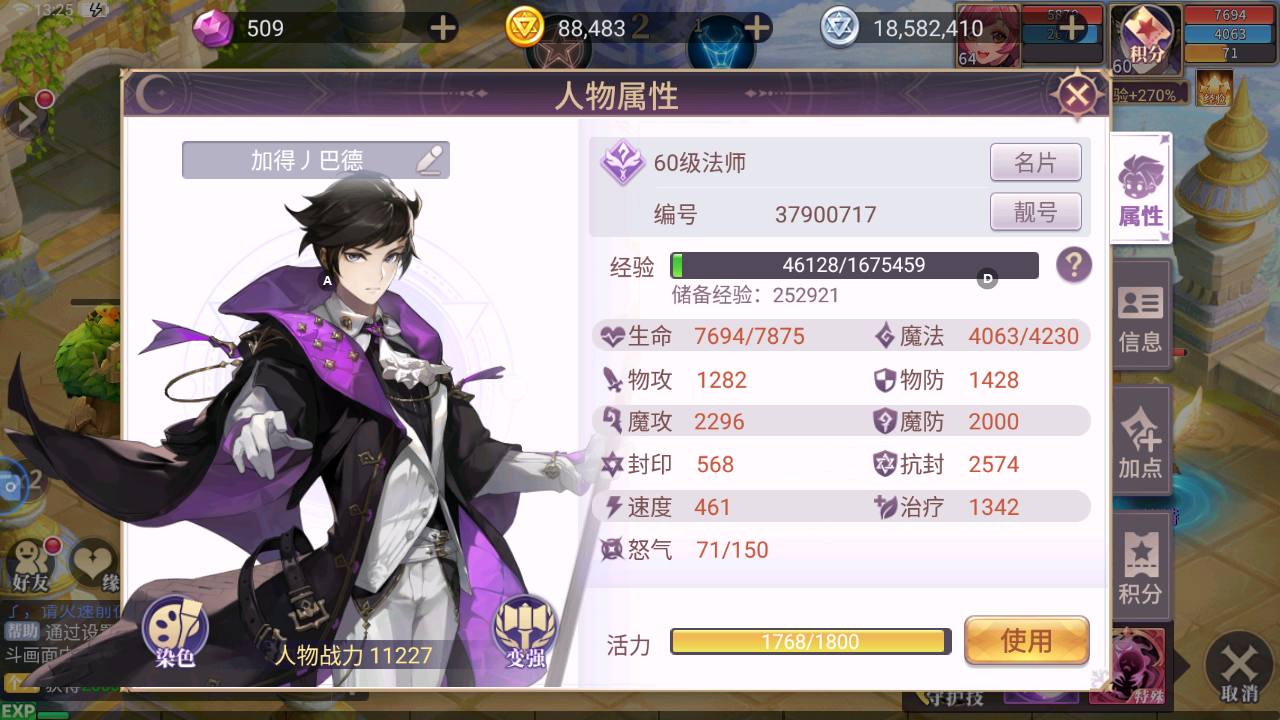Click the 名片 name card button
This screenshot has height=720, width=1280.
[x=1036, y=162]
